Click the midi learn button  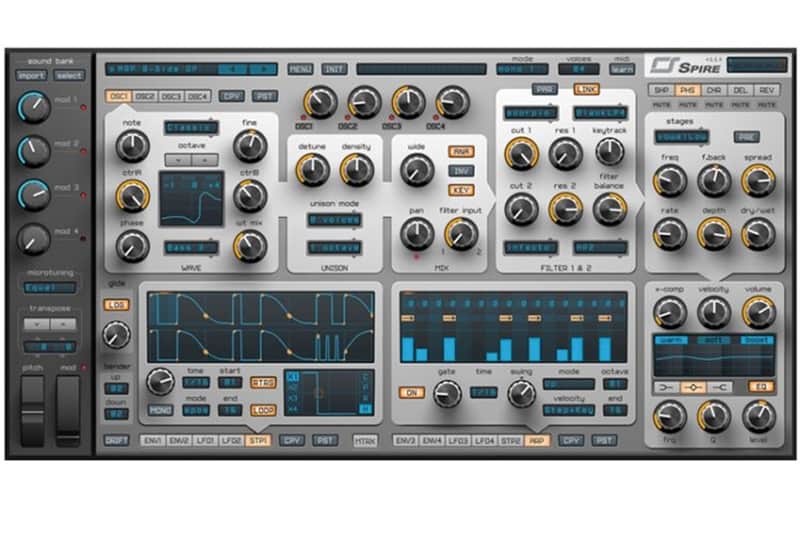point(622,69)
